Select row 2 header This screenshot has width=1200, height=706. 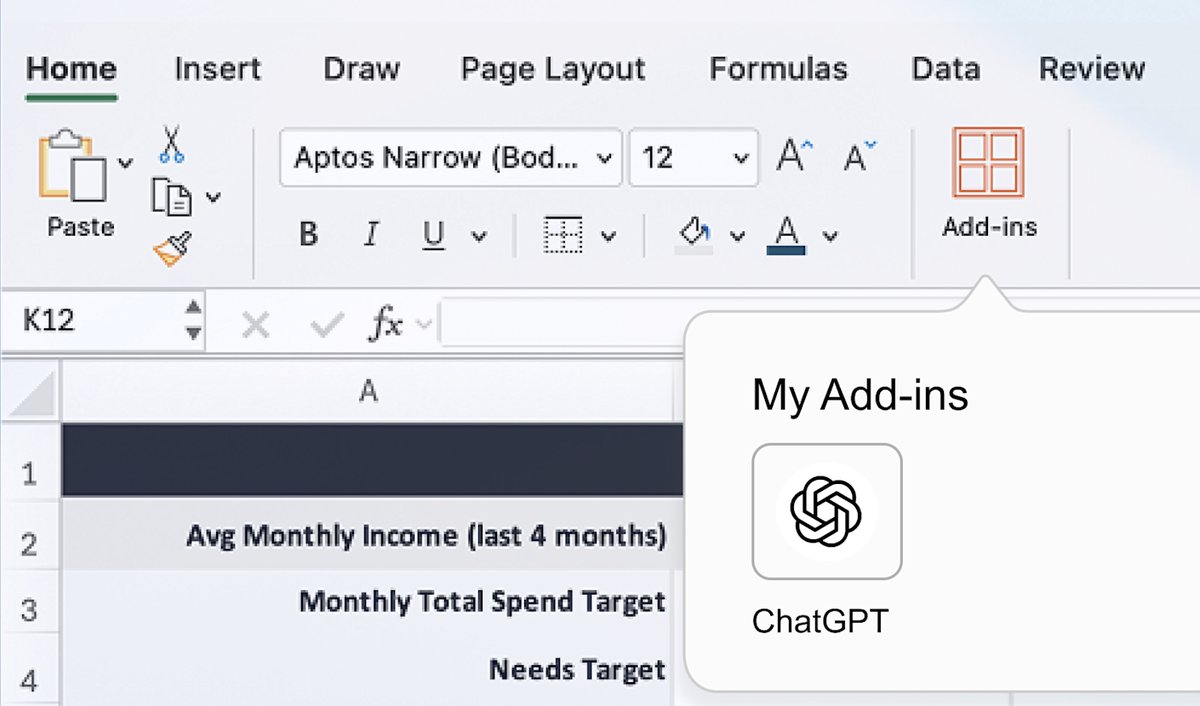[x=30, y=534]
